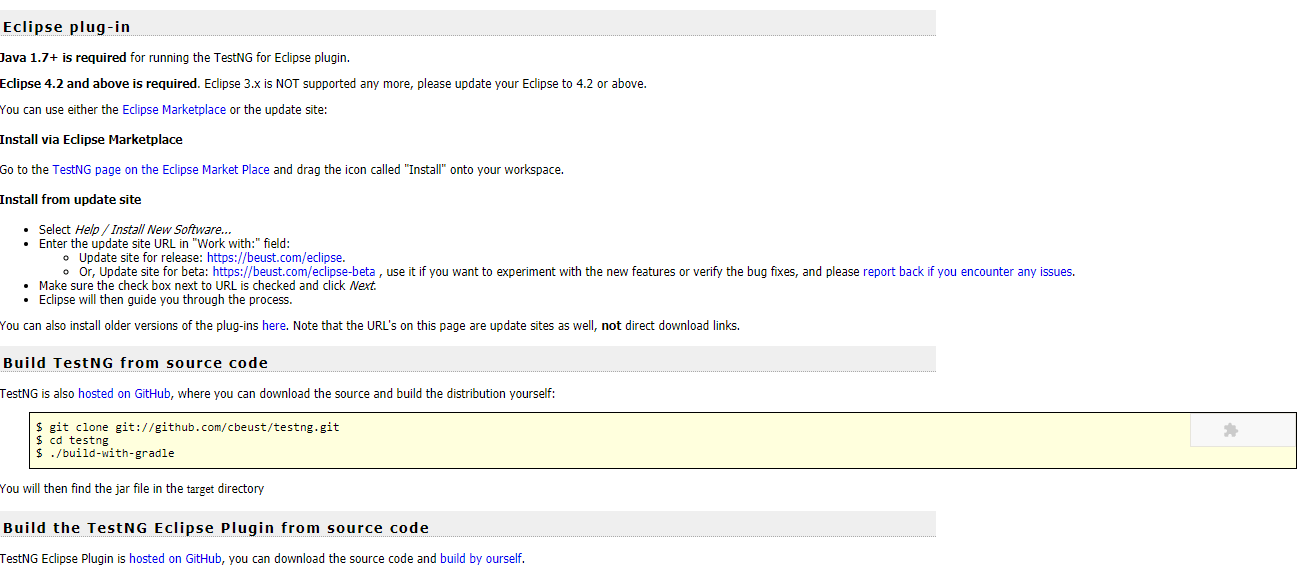The height and width of the screenshot is (574, 1305).
Task: Click the '$ cd testng' code line
Action: (72, 440)
